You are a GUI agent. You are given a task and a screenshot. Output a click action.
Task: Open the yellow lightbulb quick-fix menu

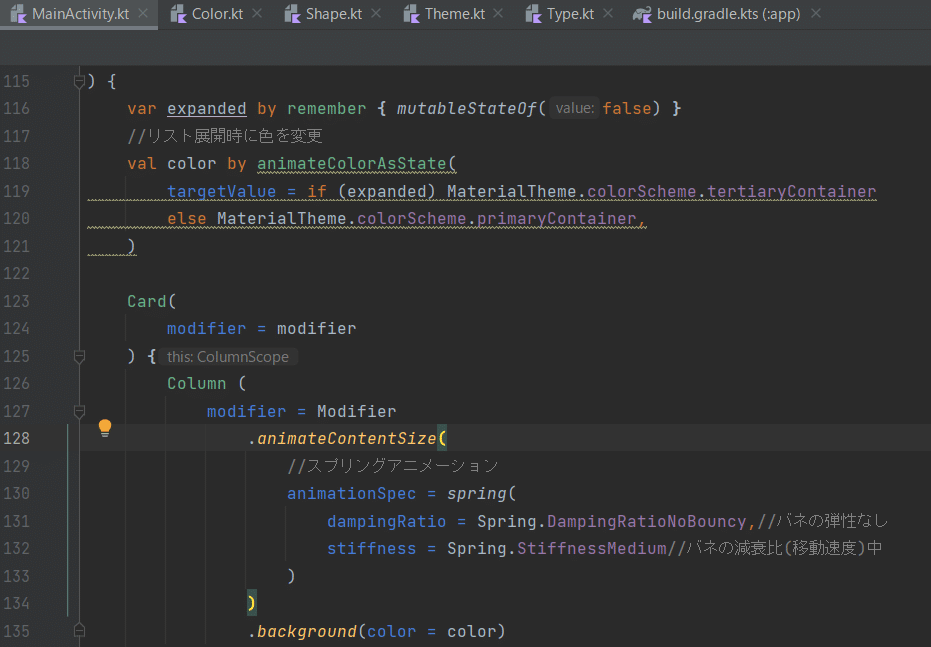tap(104, 427)
